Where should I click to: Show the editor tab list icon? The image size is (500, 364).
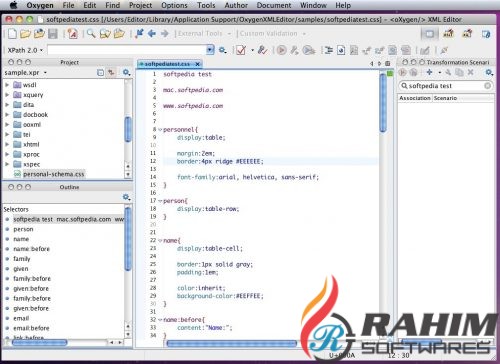tap(388, 63)
